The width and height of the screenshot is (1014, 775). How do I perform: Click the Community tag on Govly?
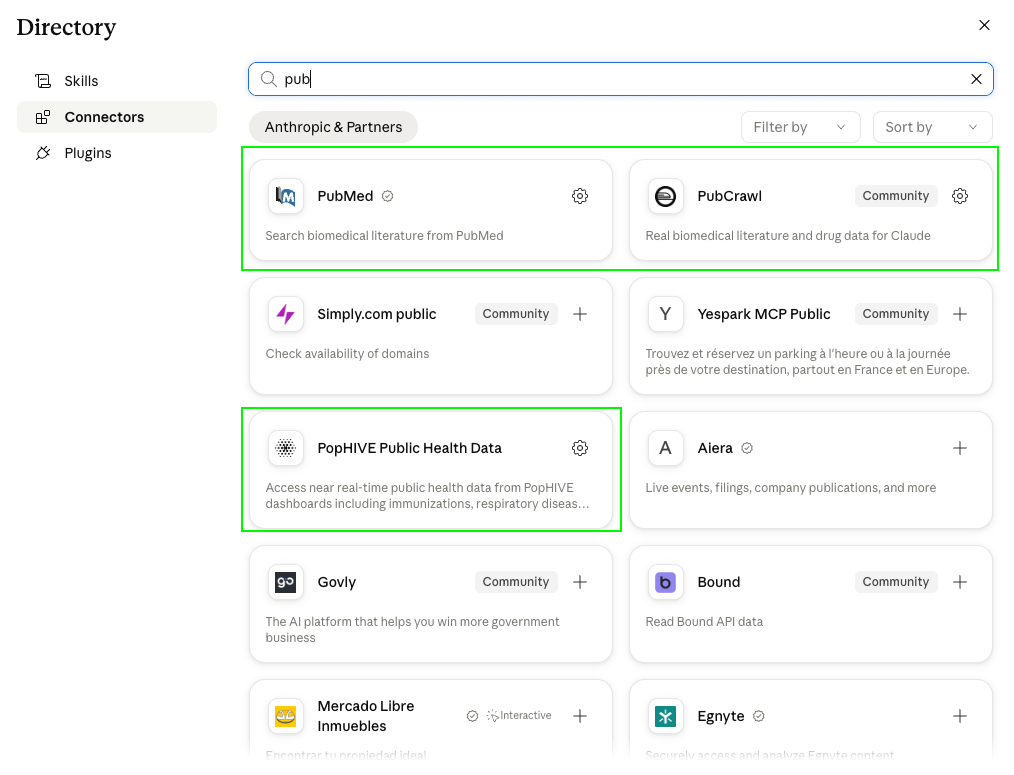(x=515, y=582)
